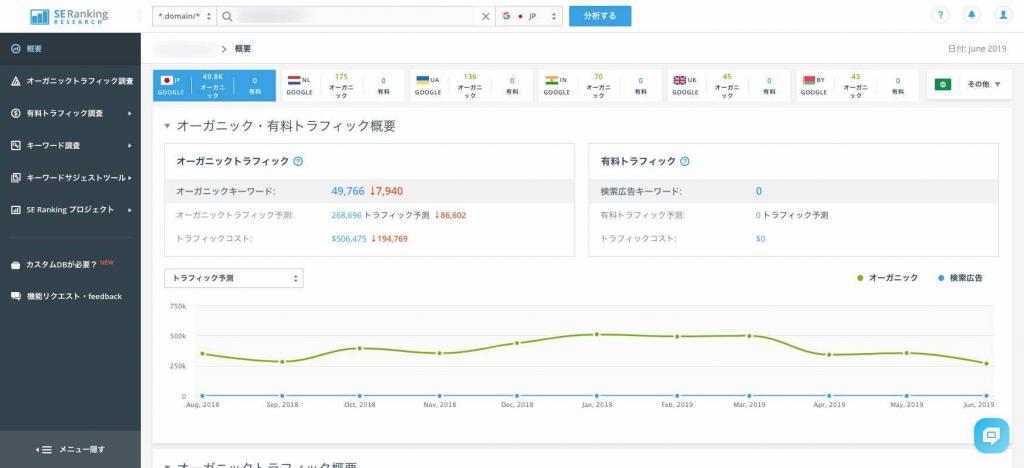Expand キーワードサジェストツール sidebar menu

(71, 178)
